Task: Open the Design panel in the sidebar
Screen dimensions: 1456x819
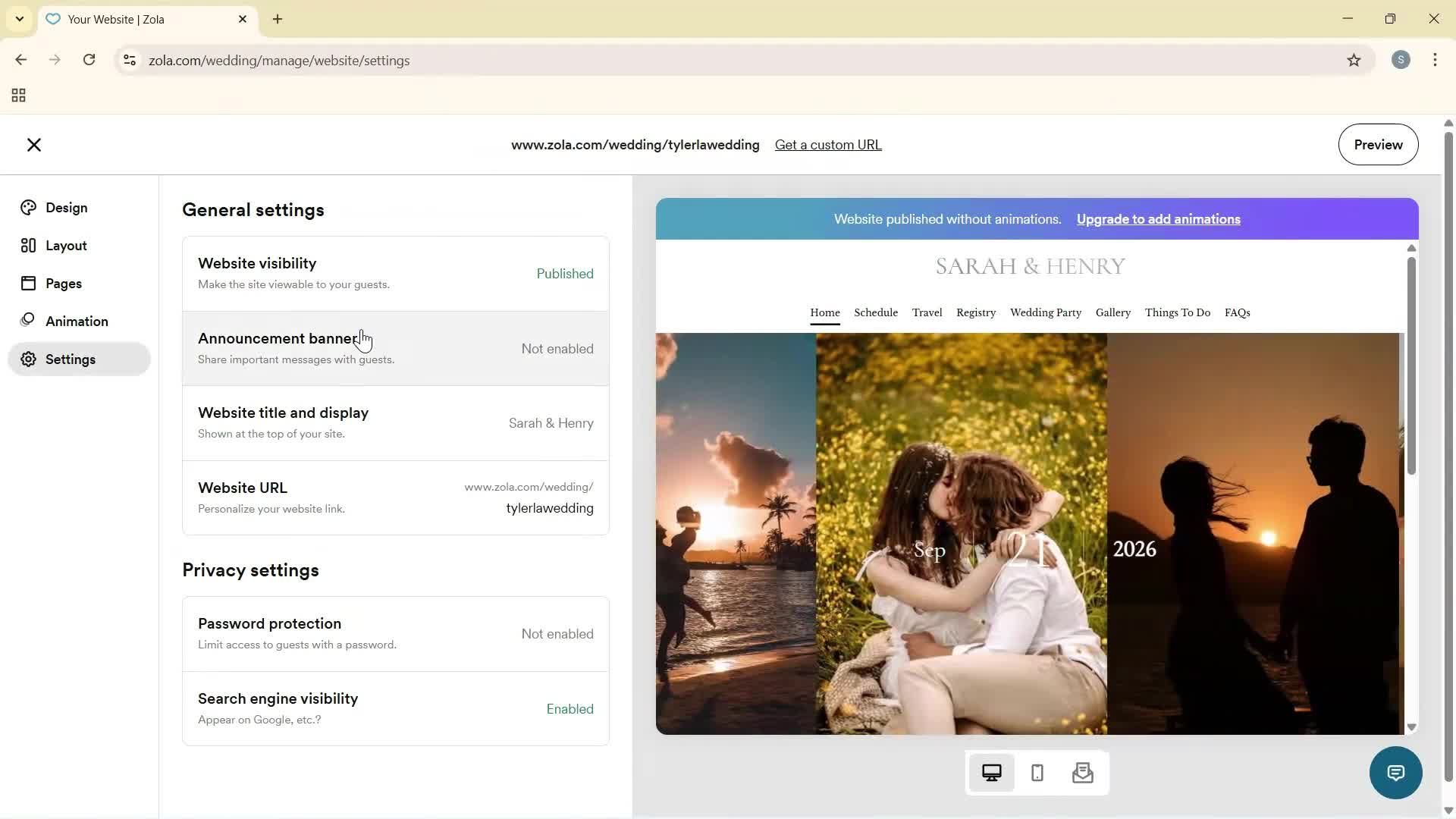Action: click(66, 207)
